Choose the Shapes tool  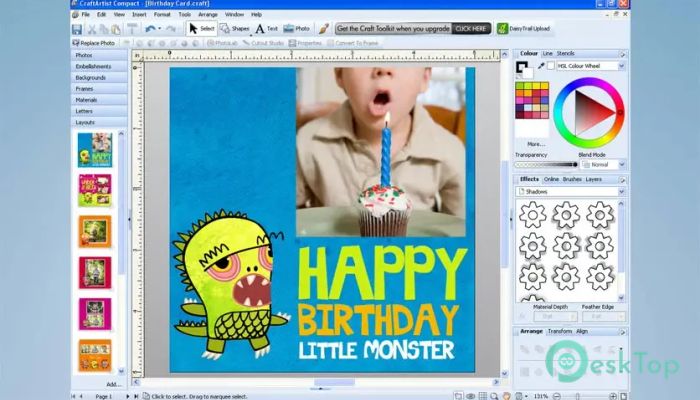pos(234,29)
